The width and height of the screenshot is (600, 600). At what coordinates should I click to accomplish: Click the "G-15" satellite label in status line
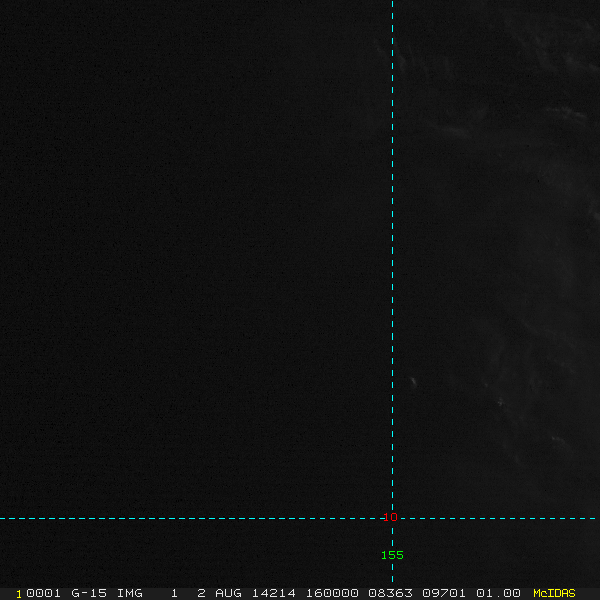coord(89,593)
